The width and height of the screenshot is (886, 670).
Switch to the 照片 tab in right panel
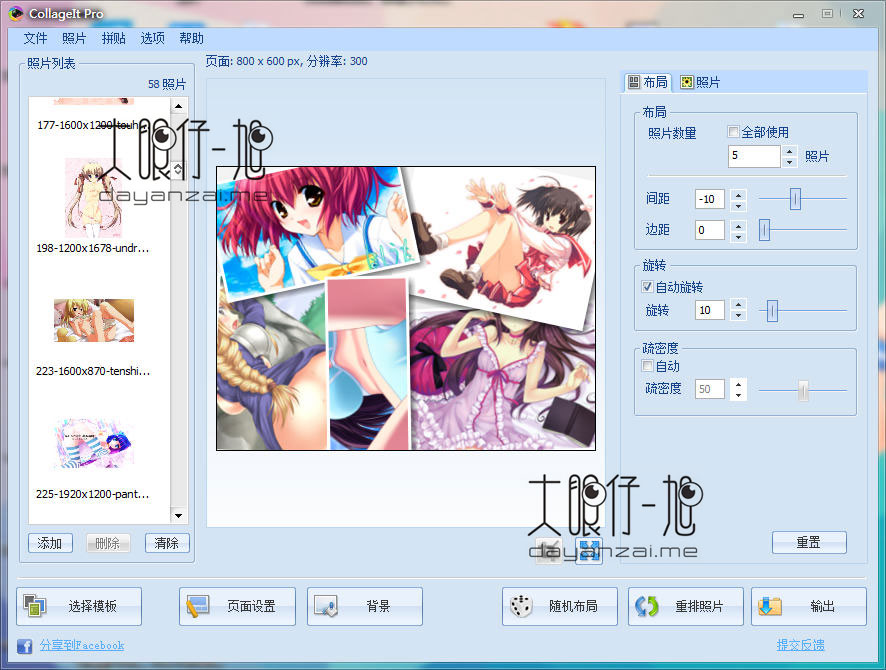(x=700, y=82)
